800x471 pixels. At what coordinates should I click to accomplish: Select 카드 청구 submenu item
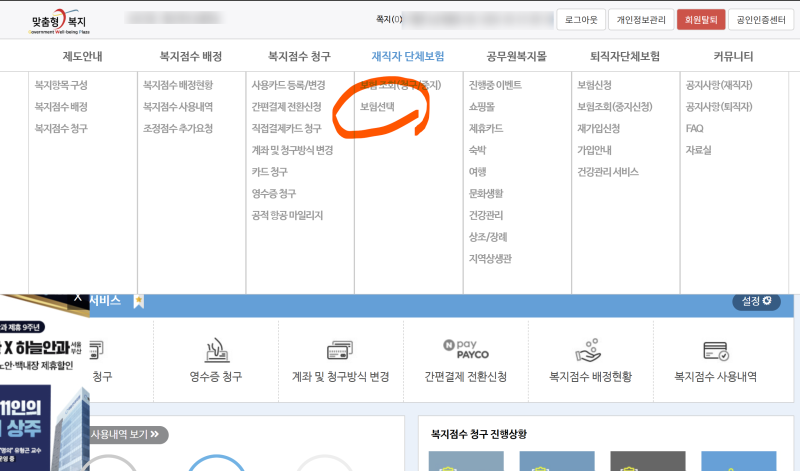[x=269, y=171]
